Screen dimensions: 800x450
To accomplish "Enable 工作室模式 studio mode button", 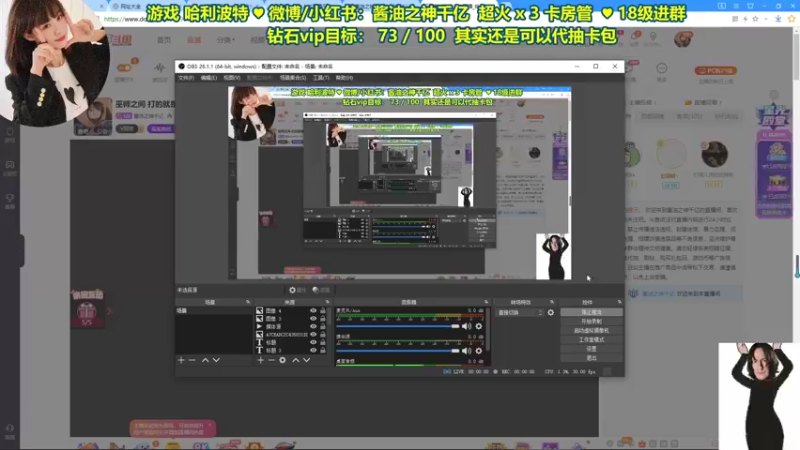I will [x=591, y=340].
